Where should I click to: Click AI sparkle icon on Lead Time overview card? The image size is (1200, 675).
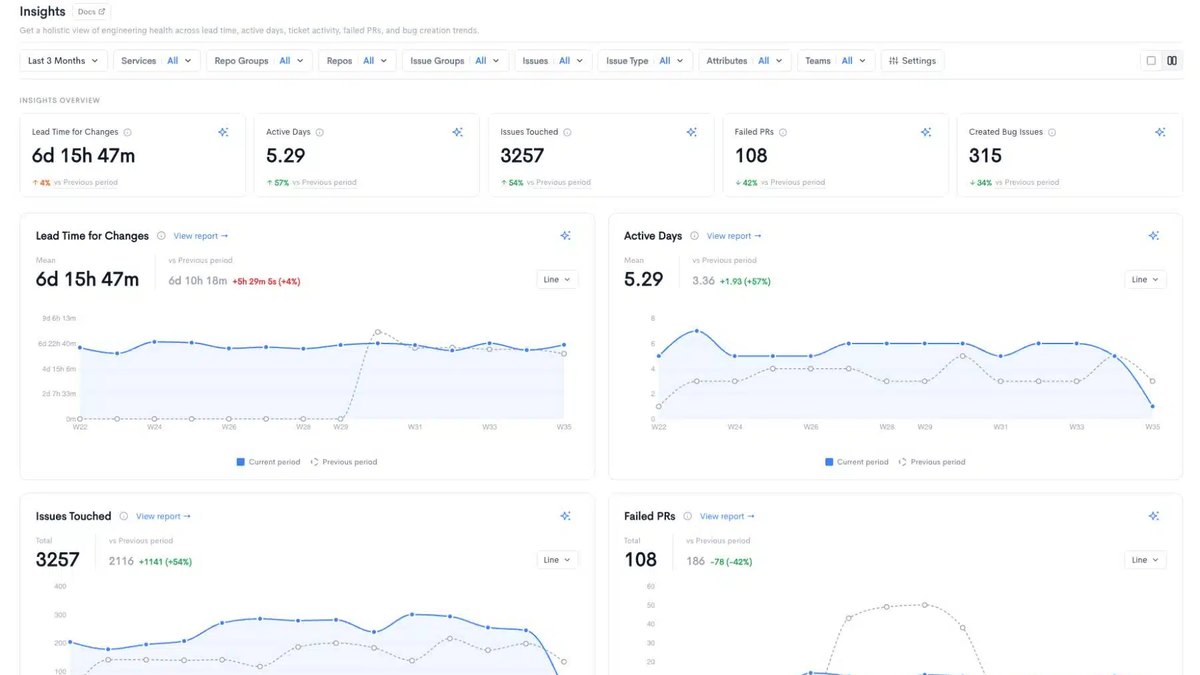point(223,132)
